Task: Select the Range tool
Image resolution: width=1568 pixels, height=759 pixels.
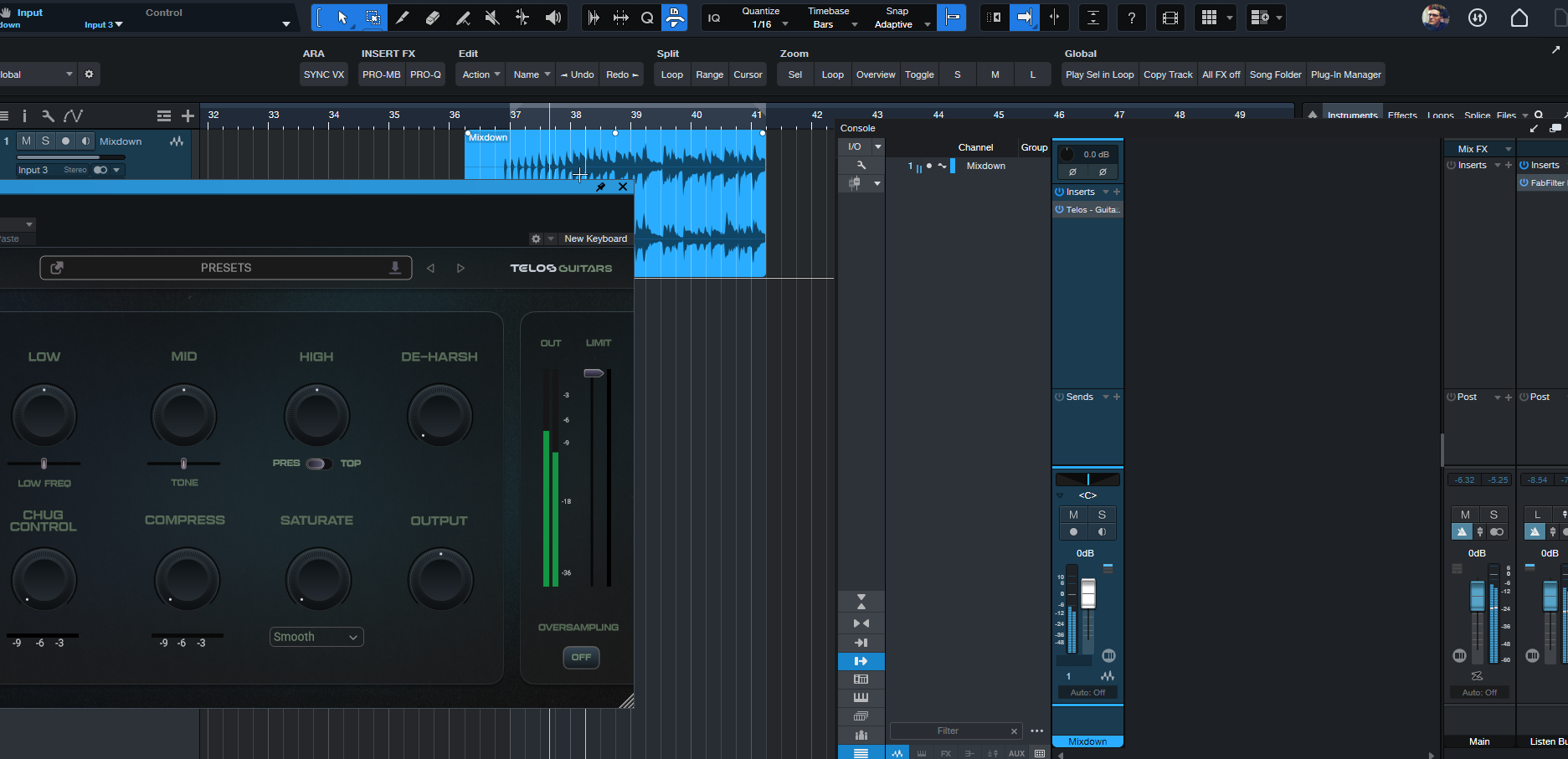Action: 373,18
